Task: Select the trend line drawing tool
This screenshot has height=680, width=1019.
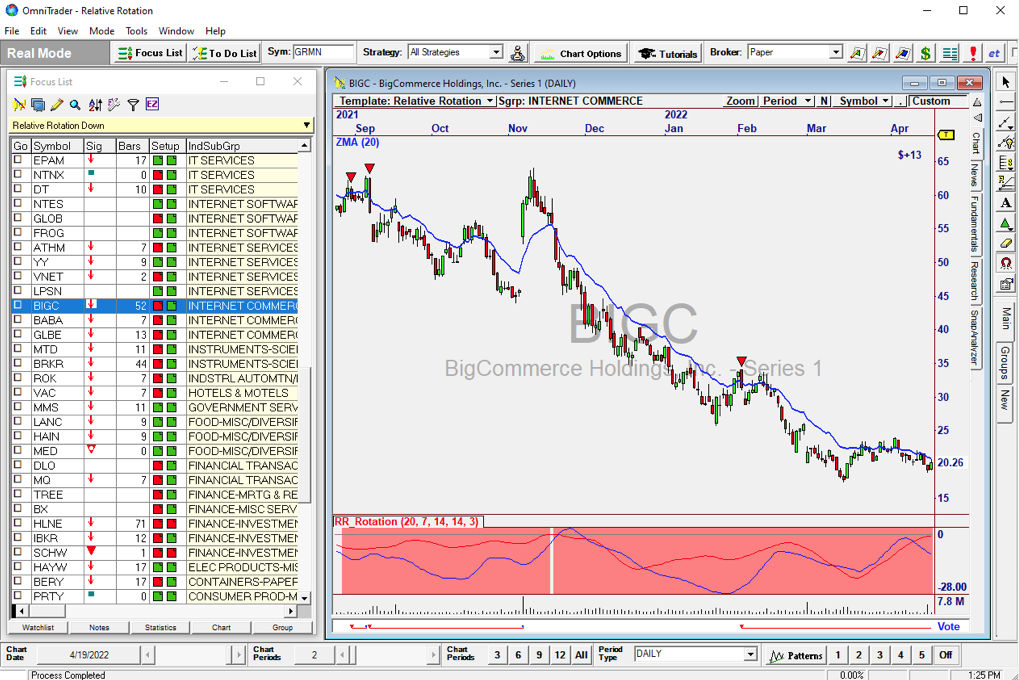Action: coord(1006,122)
